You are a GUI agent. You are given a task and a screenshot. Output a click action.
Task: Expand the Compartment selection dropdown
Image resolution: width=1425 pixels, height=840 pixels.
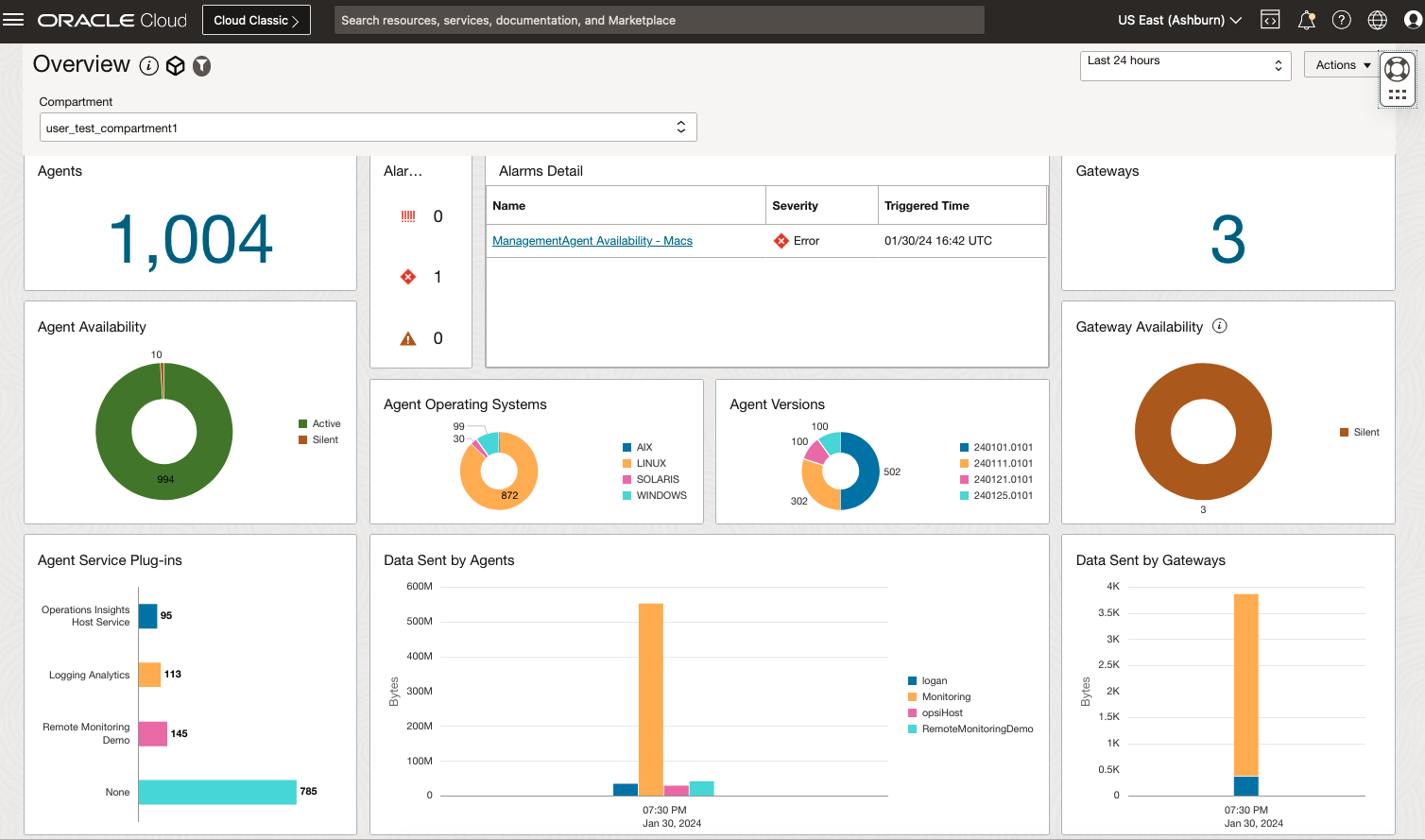pos(368,128)
